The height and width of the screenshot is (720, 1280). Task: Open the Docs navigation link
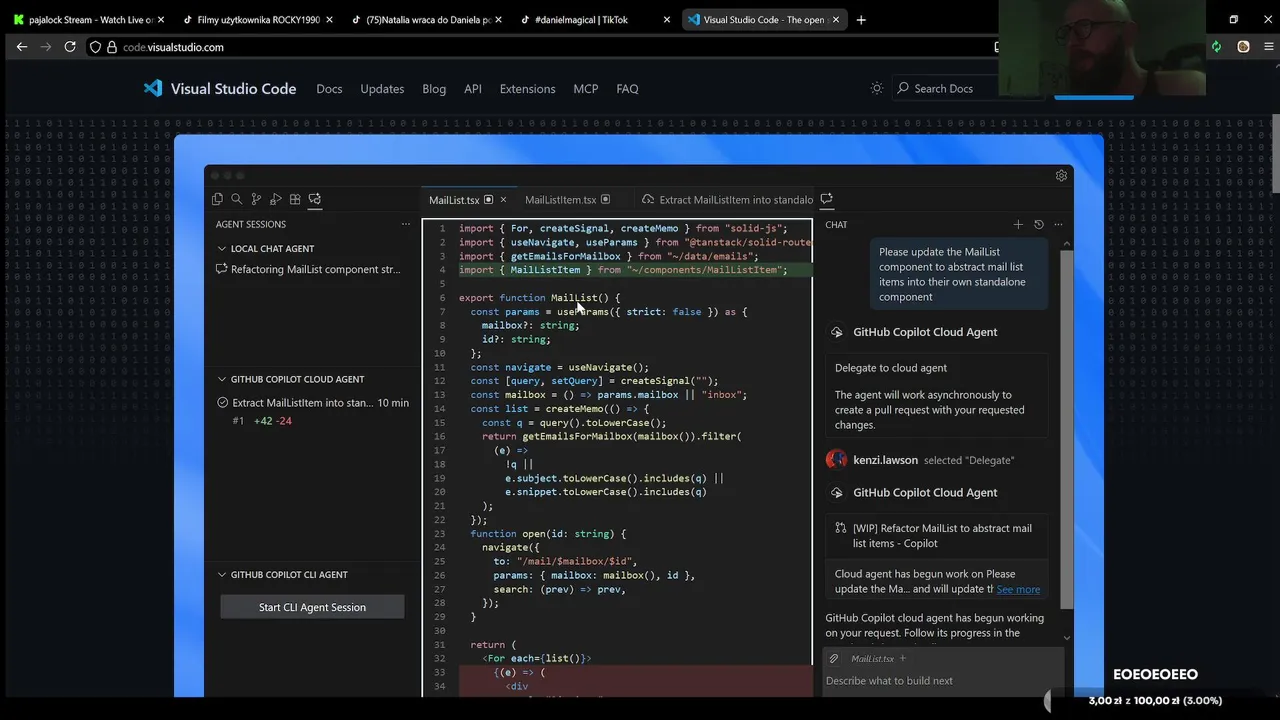pos(329,88)
